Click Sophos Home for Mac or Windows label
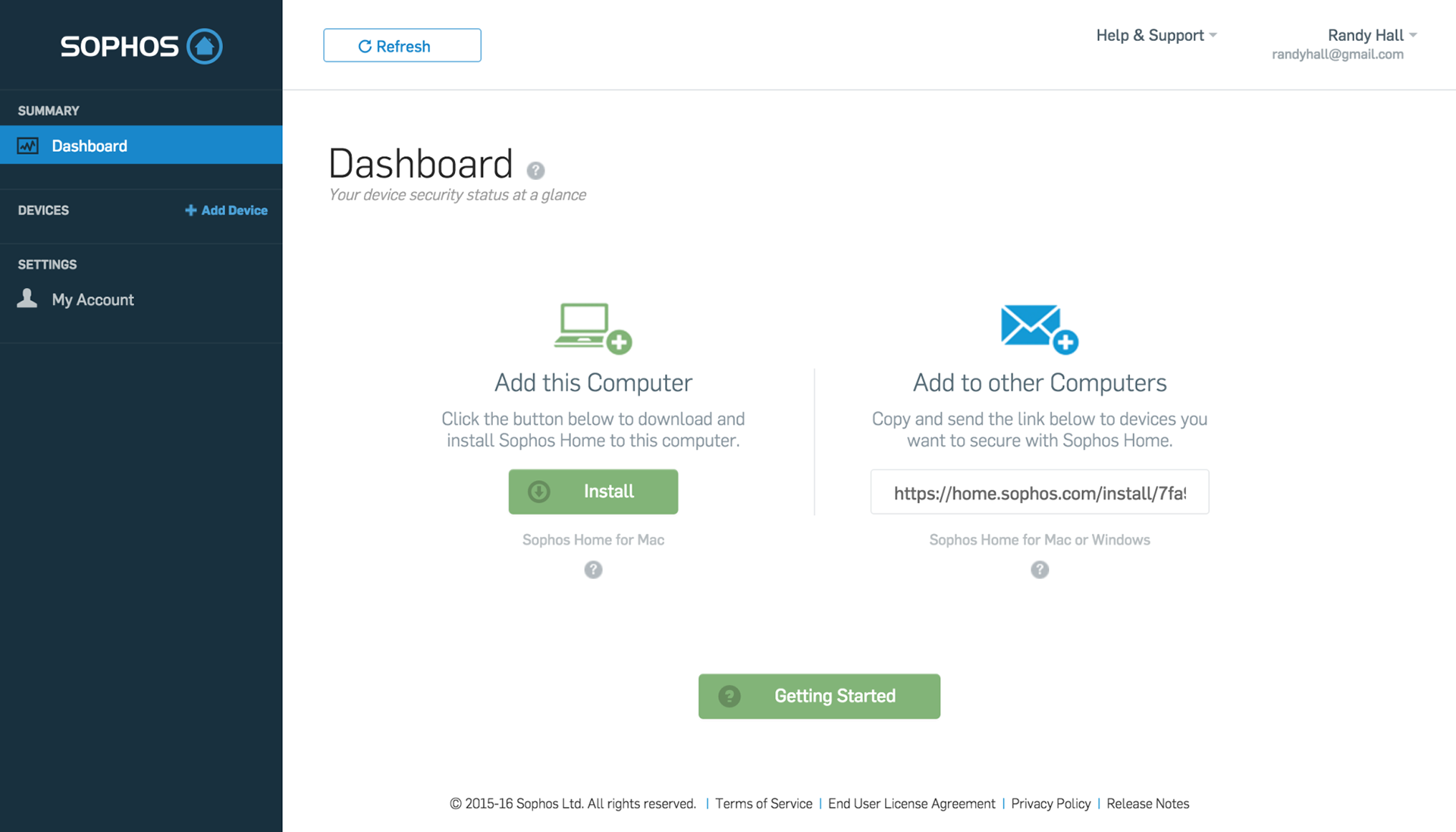This screenshot has height=832, width=1456. coord(1040,540)
